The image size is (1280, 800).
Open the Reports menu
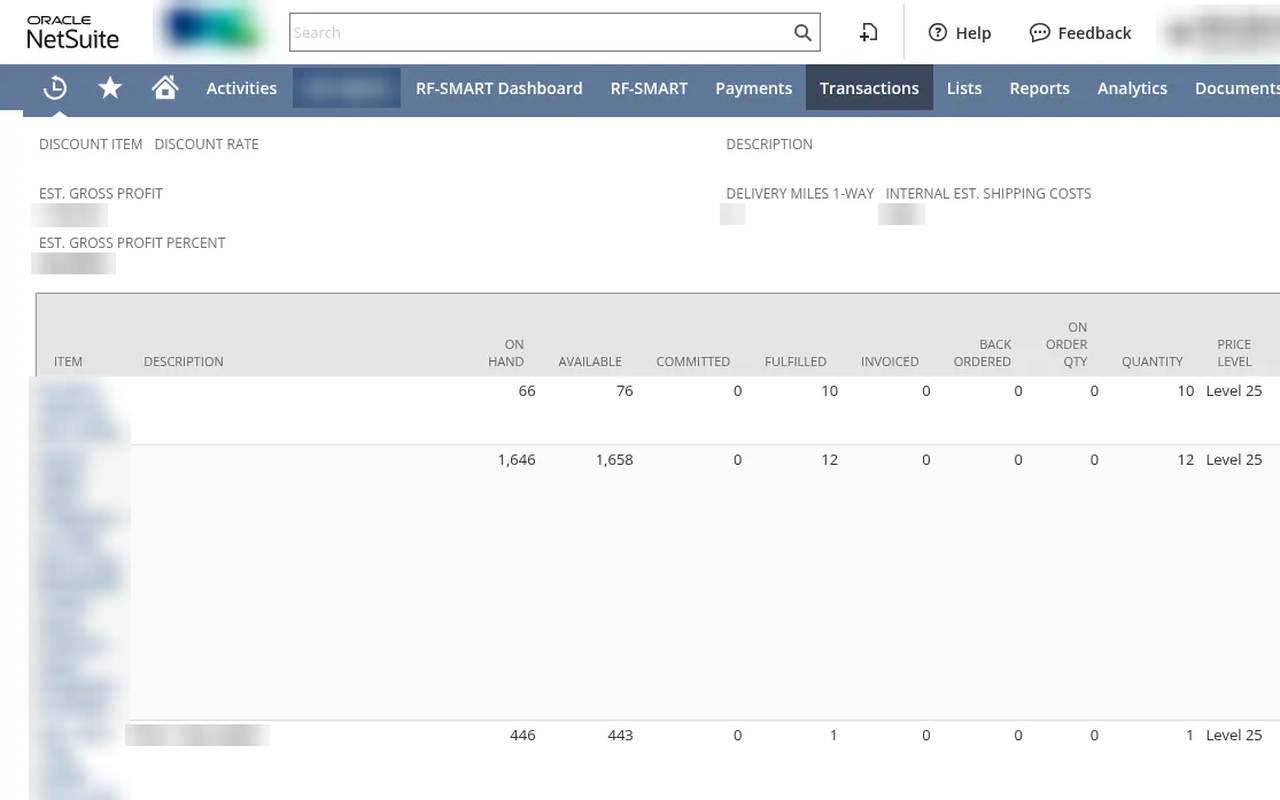click(x=1039, y=88)
